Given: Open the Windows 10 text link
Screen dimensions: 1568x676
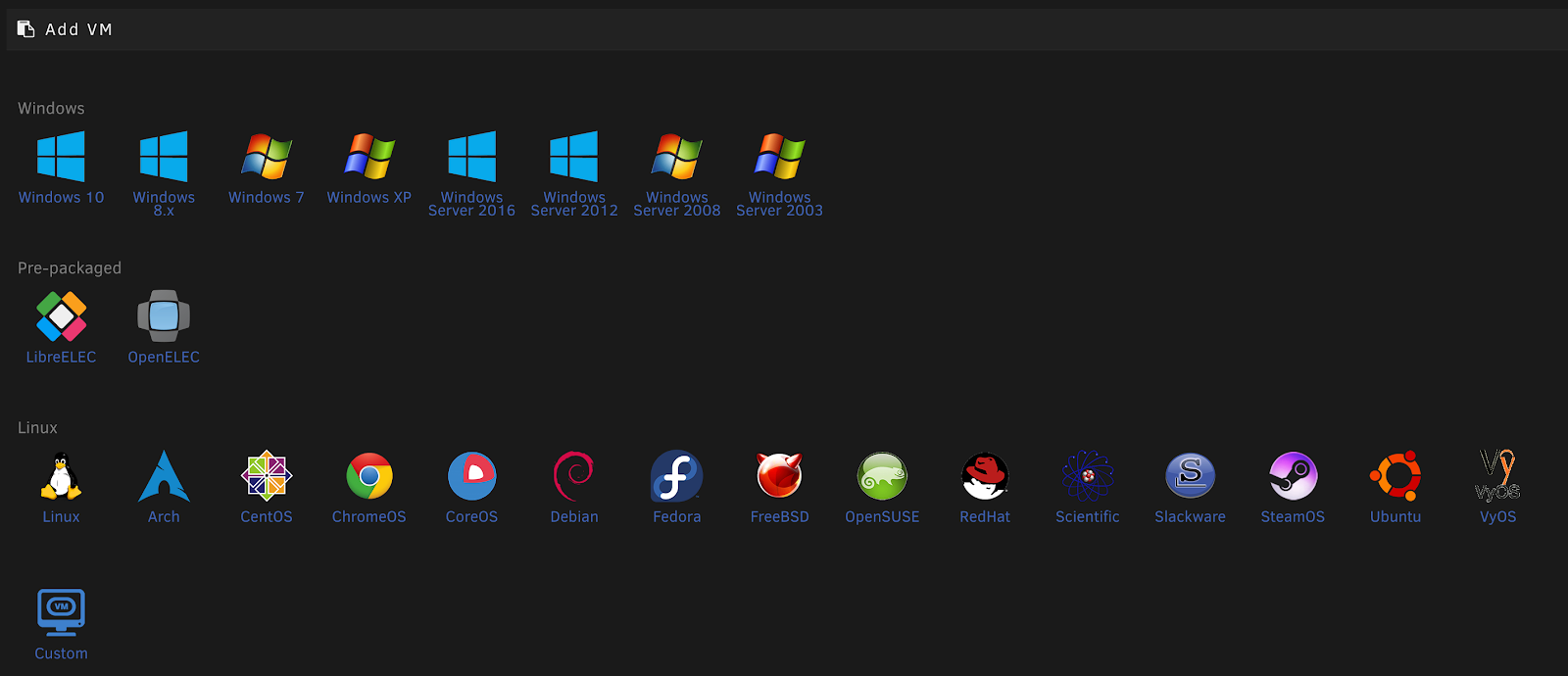Looking at the screenshot, I should (61, 197).
